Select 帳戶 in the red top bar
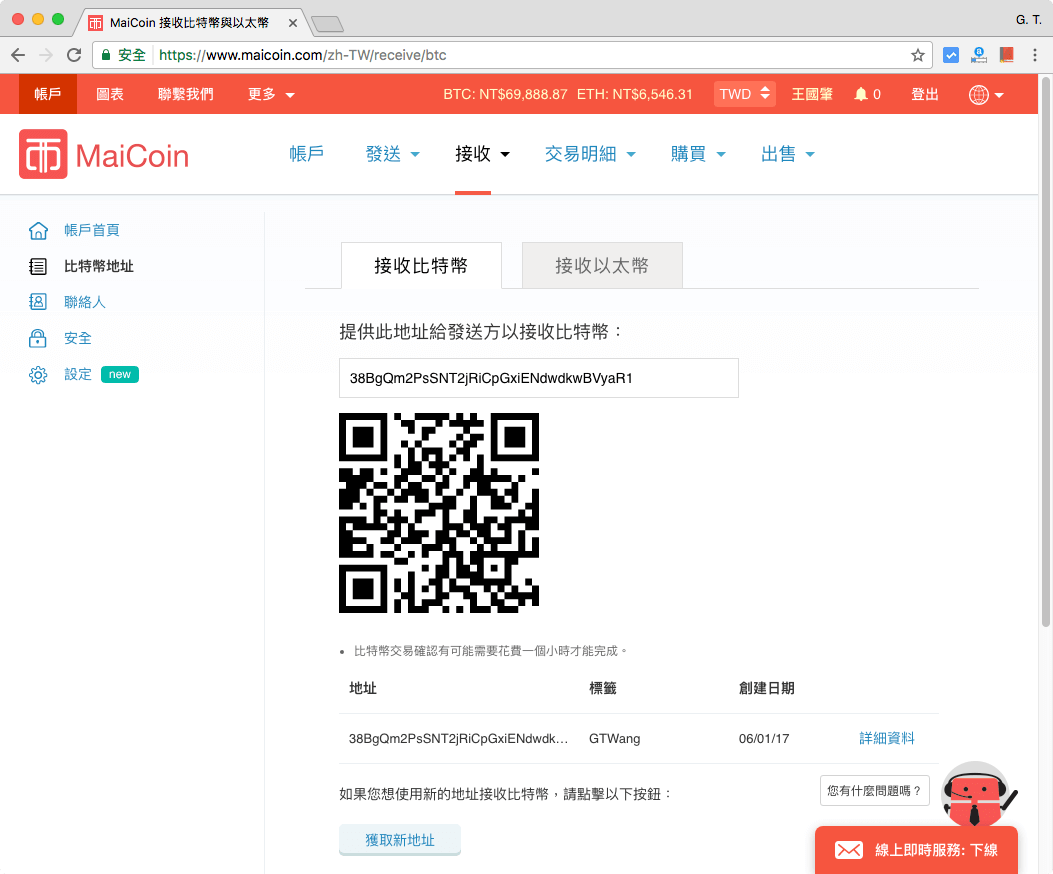This screenshot has width=1053, height=874. [46, 93]
